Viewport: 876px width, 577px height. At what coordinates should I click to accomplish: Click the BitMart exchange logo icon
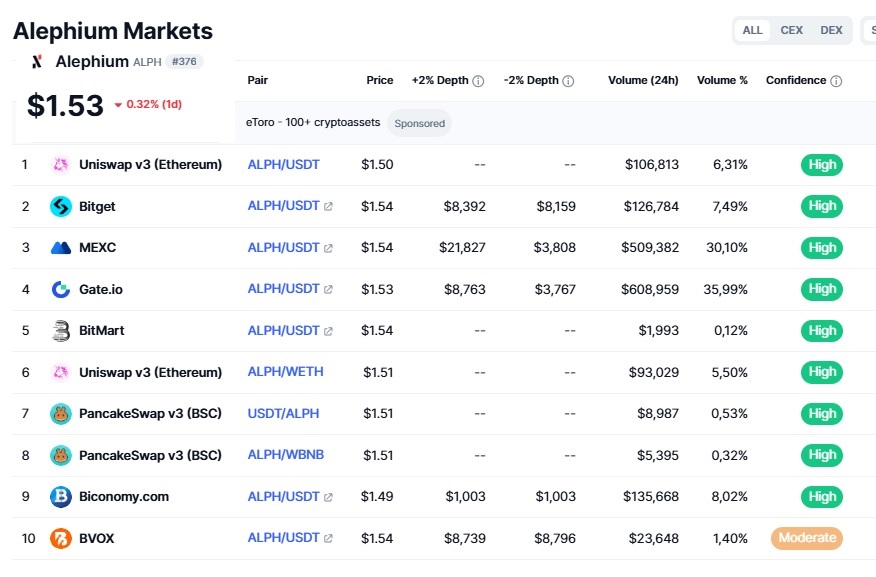[x=61, y=331]
